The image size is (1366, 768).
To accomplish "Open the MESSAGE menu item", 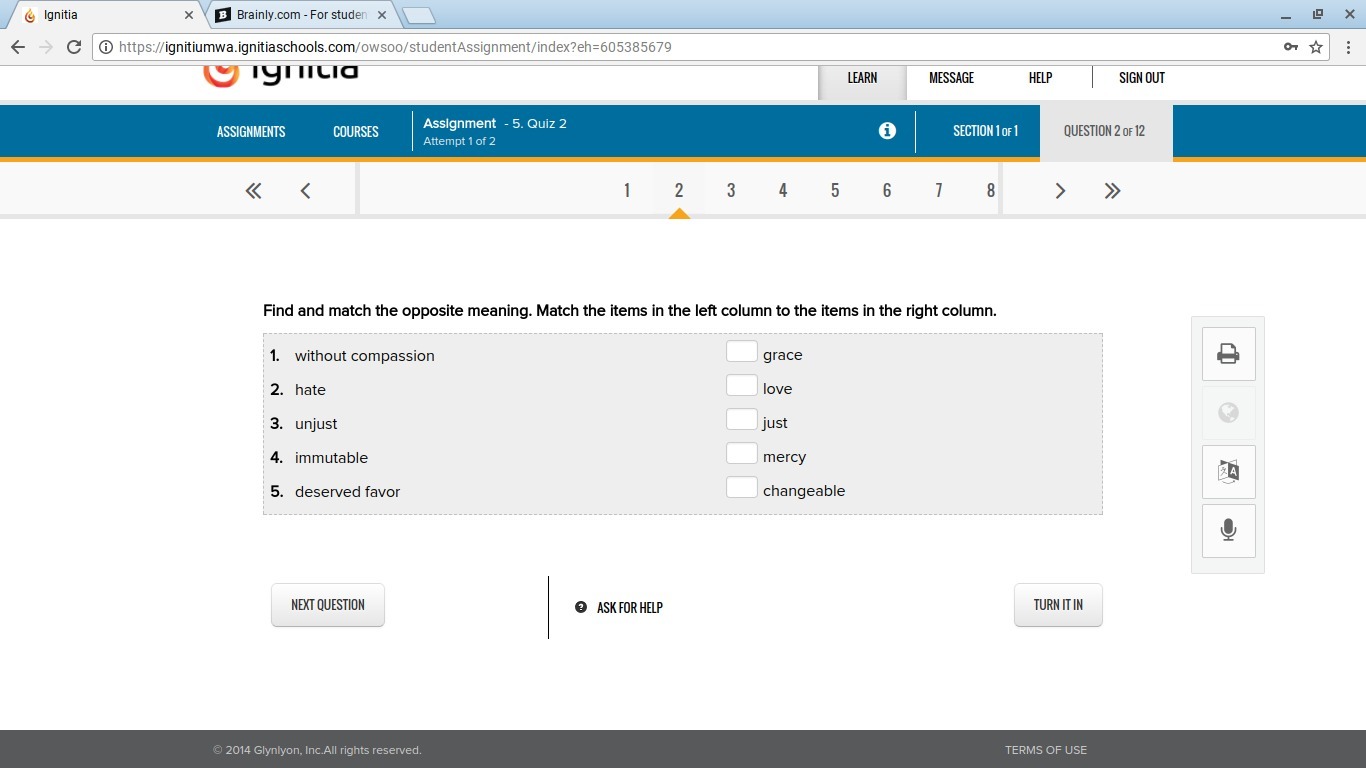I will click(951, 78).
